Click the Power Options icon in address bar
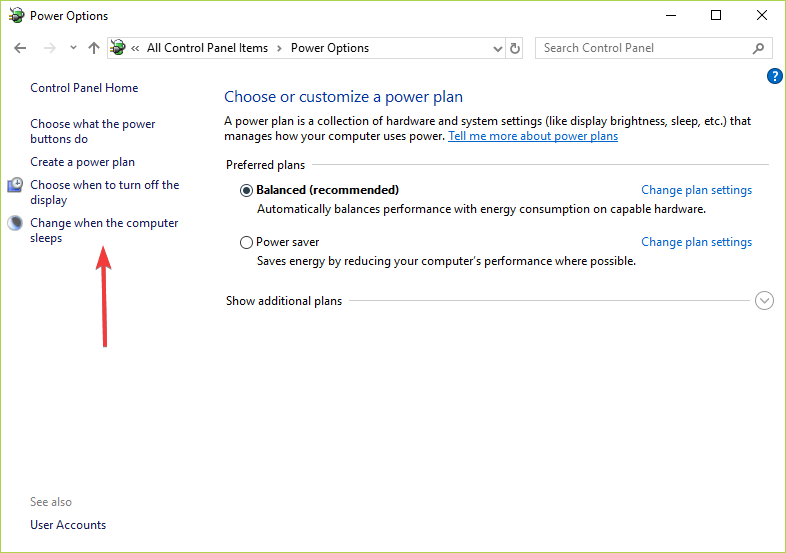 pos(118,48)
